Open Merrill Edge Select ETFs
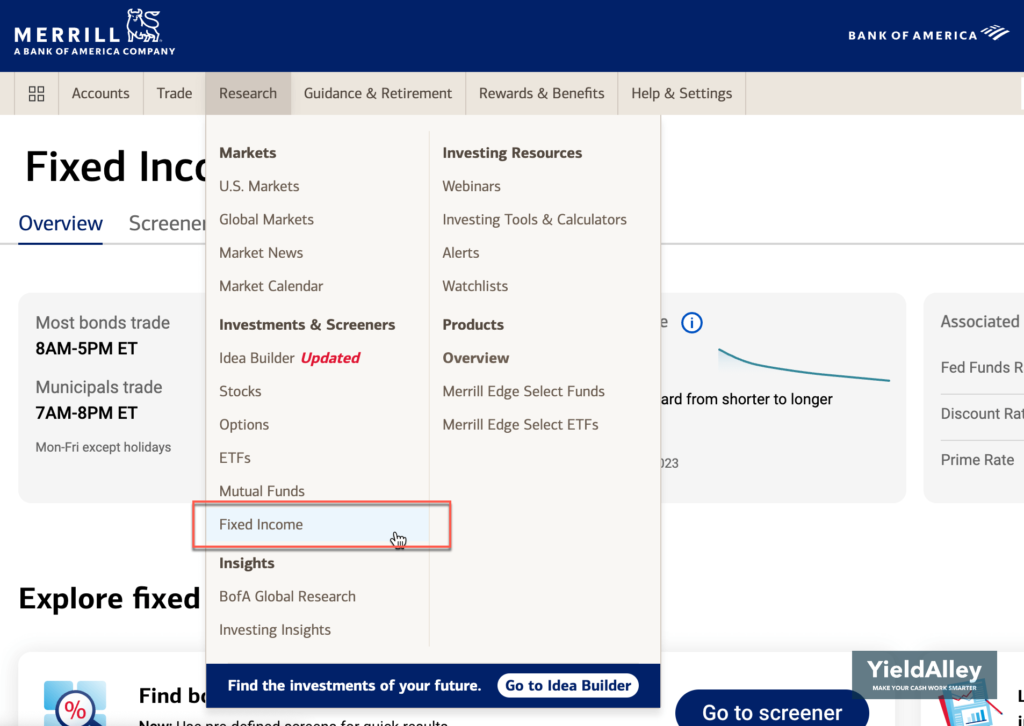The width and height of the screenshot is (1024, 726). pos(520,424)
